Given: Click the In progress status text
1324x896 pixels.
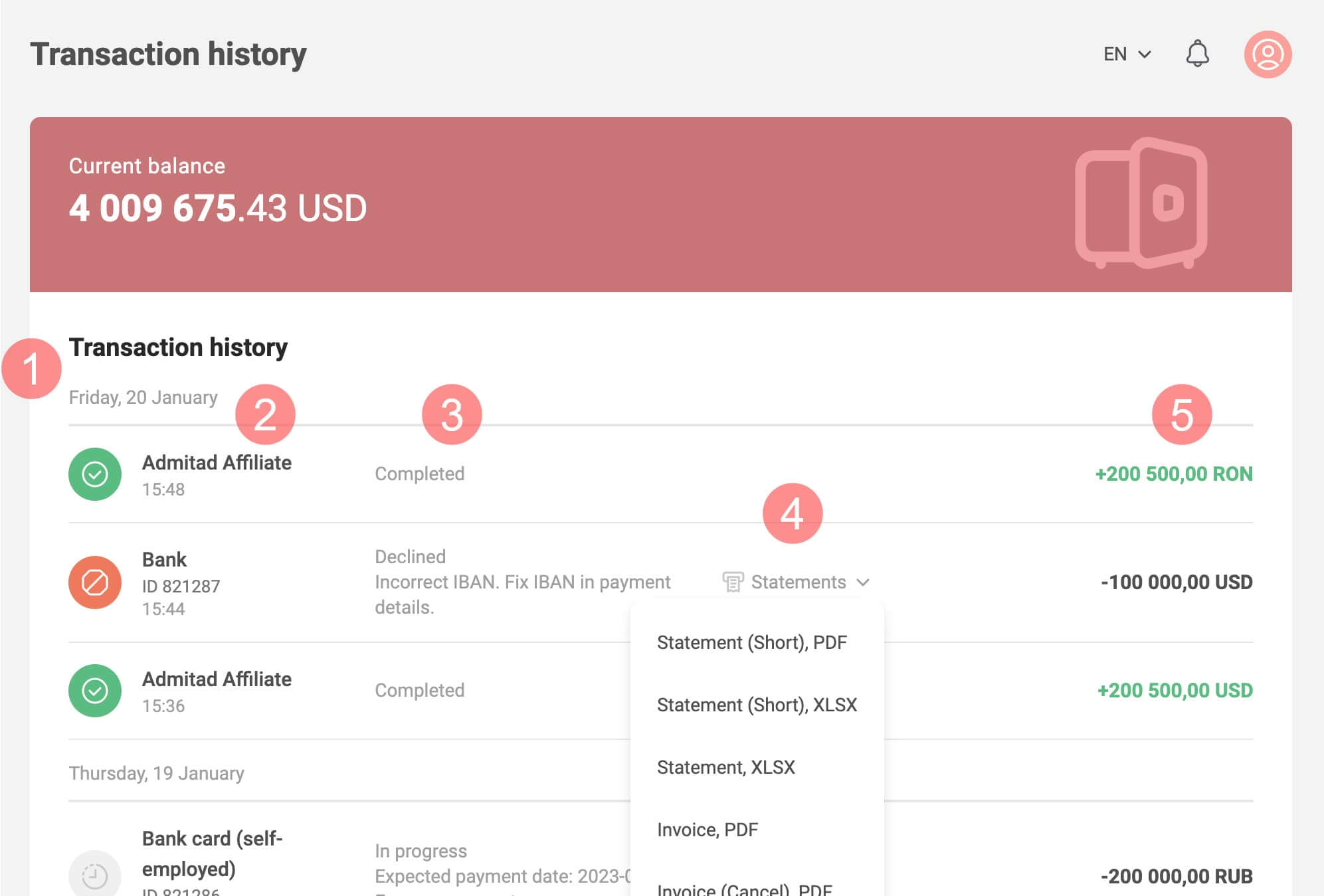Looking at the screenshot, I should click(421, 851).
